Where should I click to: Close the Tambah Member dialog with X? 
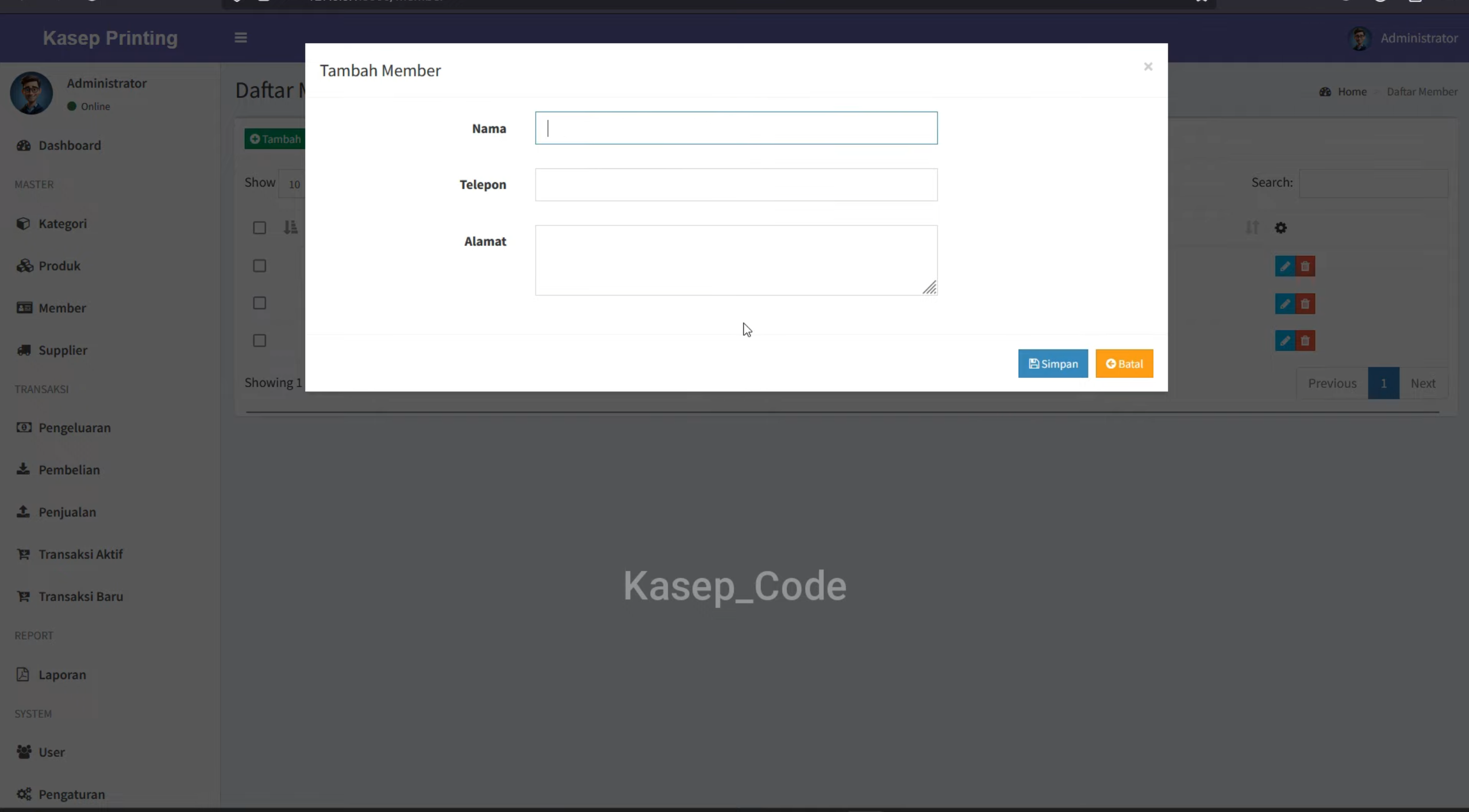(1148, 67)
